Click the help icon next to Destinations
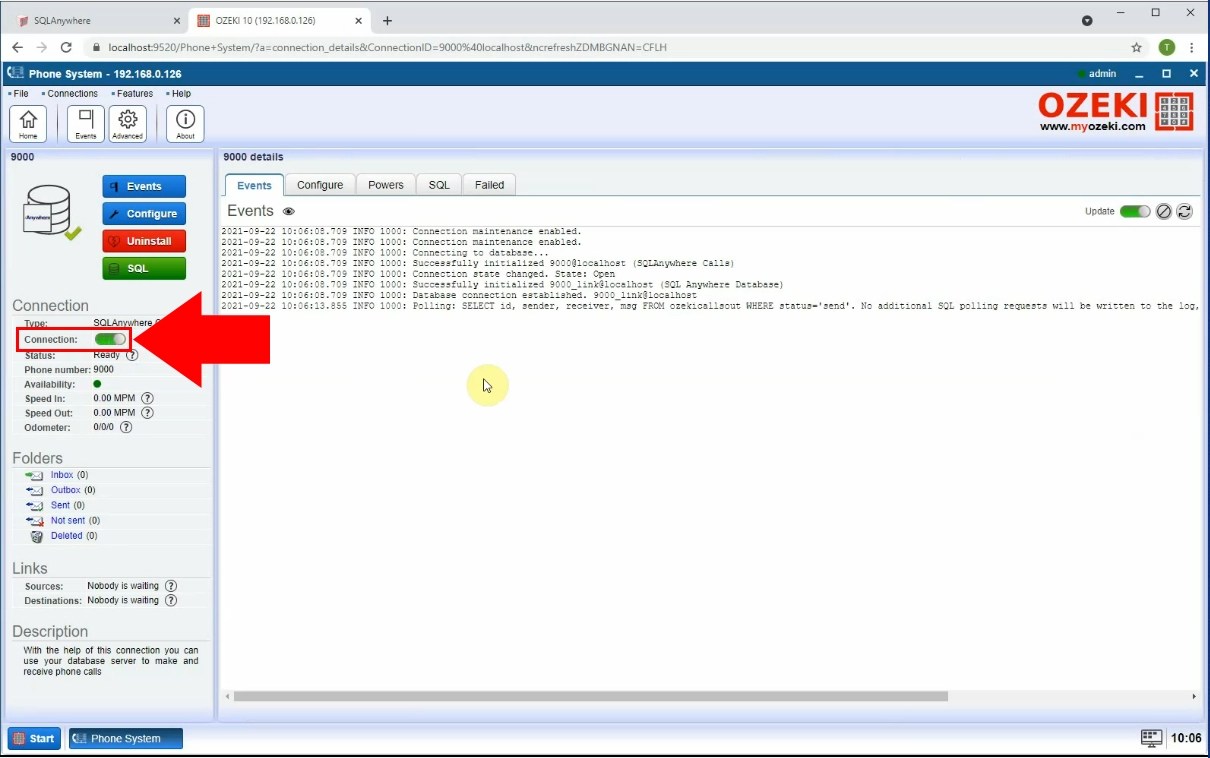Screen dimensions: 1210x758 pos(171,600)
